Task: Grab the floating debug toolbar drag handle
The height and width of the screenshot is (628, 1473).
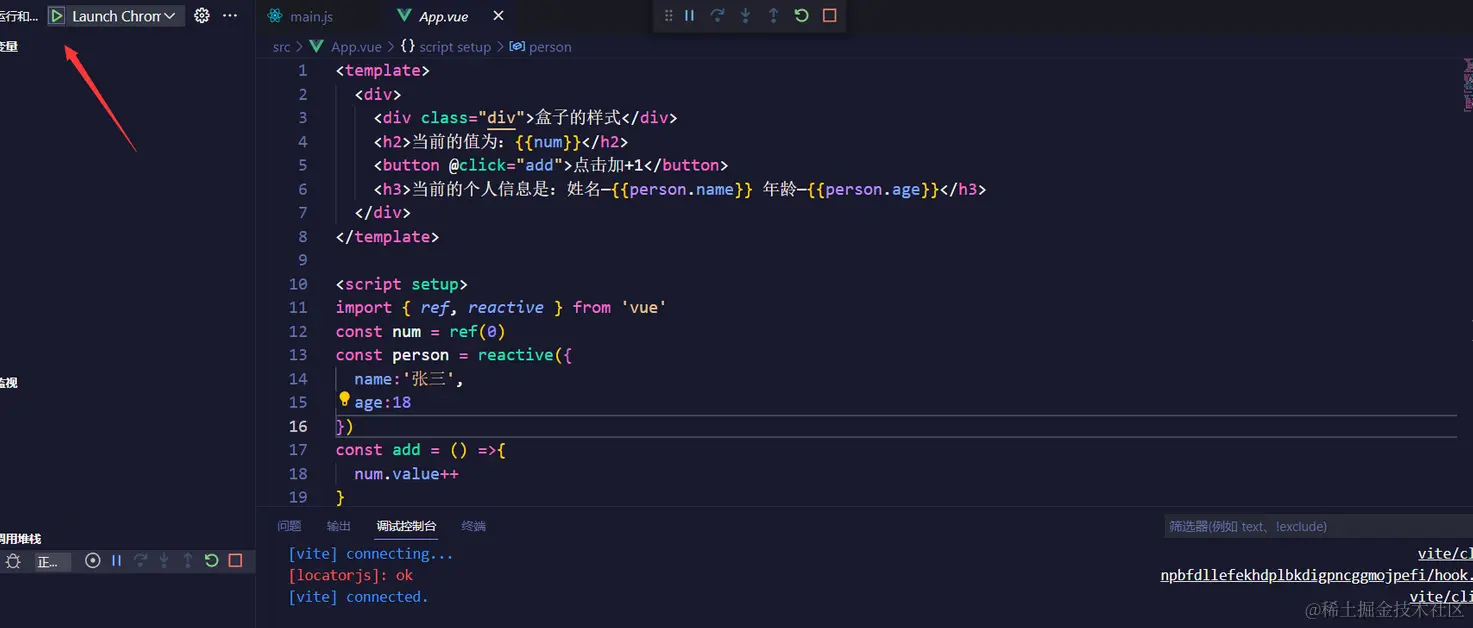Action: 669,16
